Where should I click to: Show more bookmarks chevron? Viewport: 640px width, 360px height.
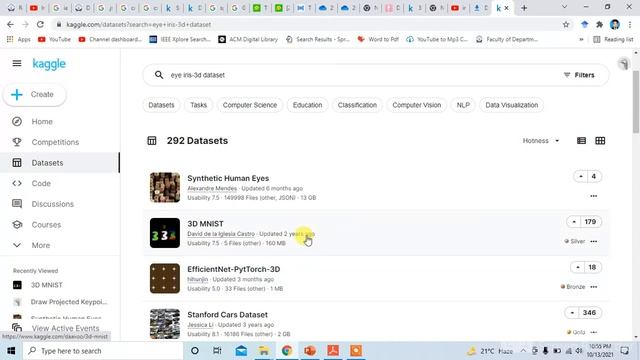tap(581, 40)
